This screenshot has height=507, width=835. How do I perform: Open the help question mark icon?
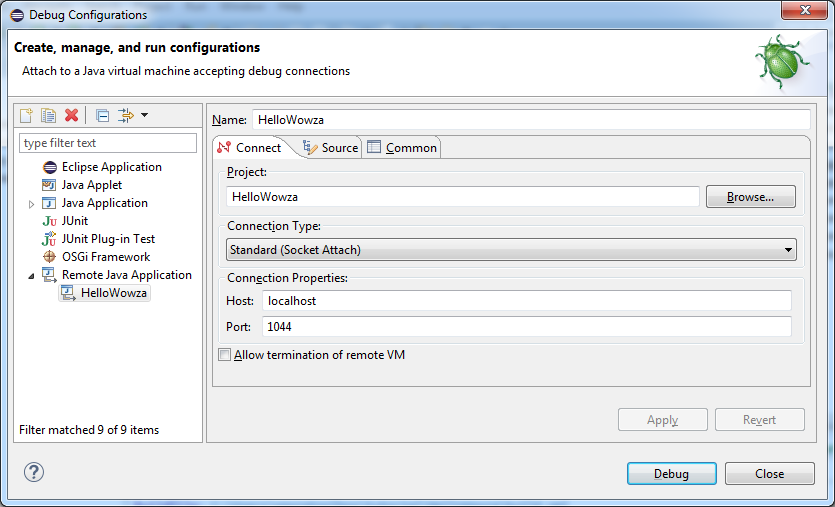[34, 472]
